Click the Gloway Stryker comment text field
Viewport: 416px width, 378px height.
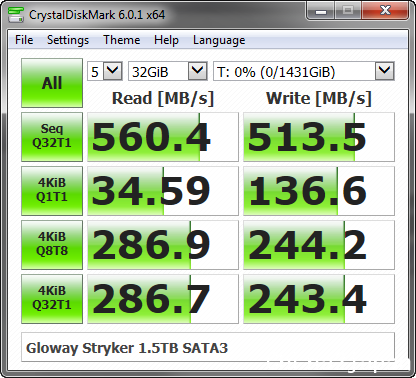pyautogui.click(x=208, y=347)
